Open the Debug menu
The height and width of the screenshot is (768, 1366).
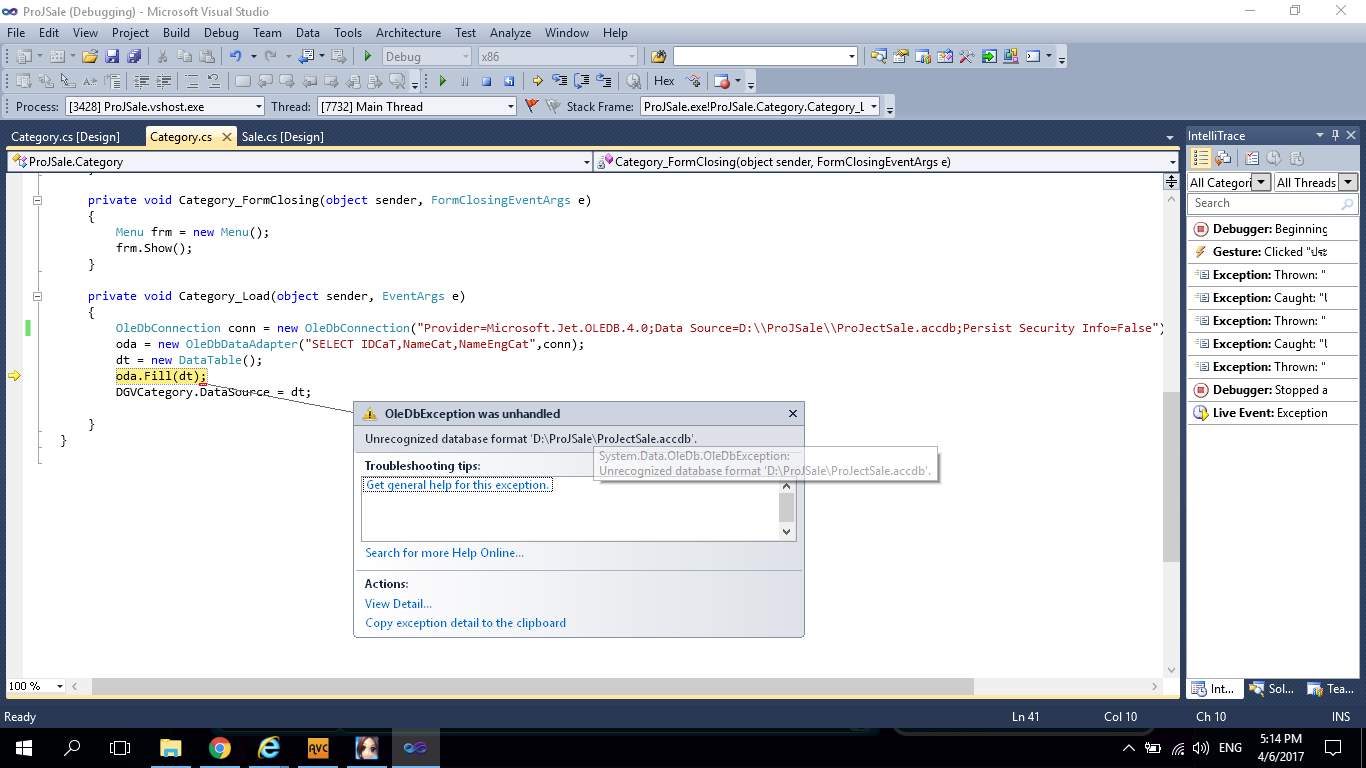pyautogui.click(x=221, y=33)
